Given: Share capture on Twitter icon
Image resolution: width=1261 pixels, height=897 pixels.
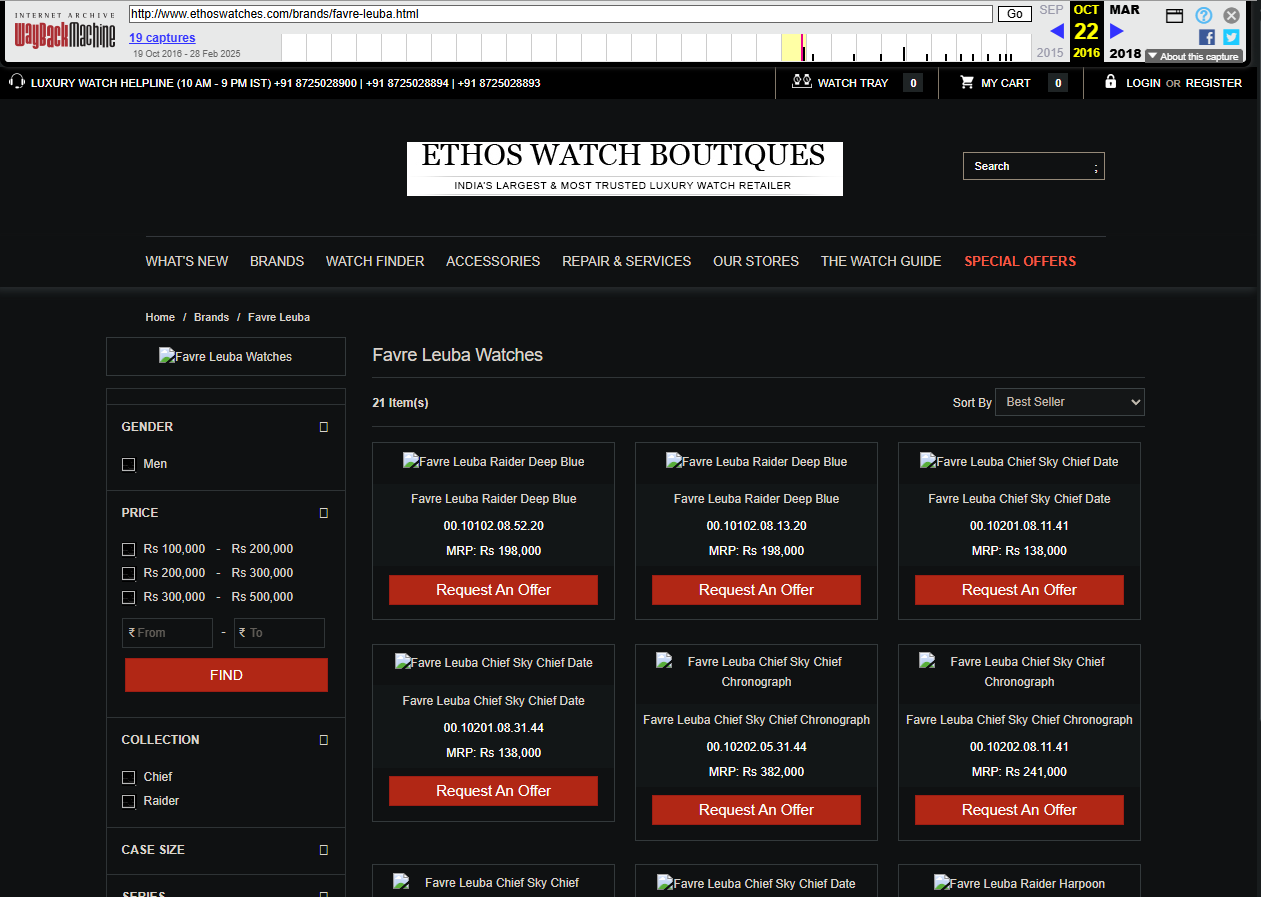Looking at the screenshot, I should click(1231, 37).
